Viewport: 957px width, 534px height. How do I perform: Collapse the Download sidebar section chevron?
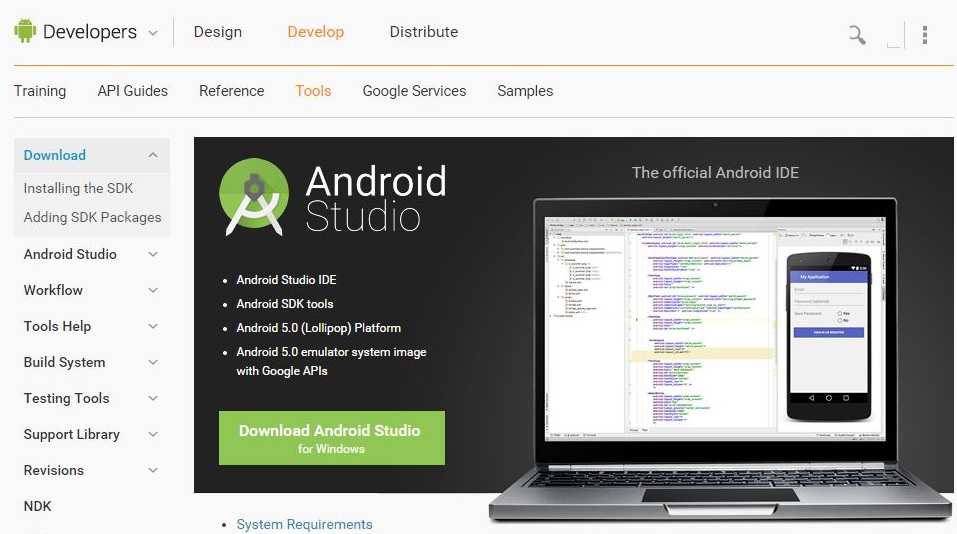pyautogui.click(x=153, y=155)
